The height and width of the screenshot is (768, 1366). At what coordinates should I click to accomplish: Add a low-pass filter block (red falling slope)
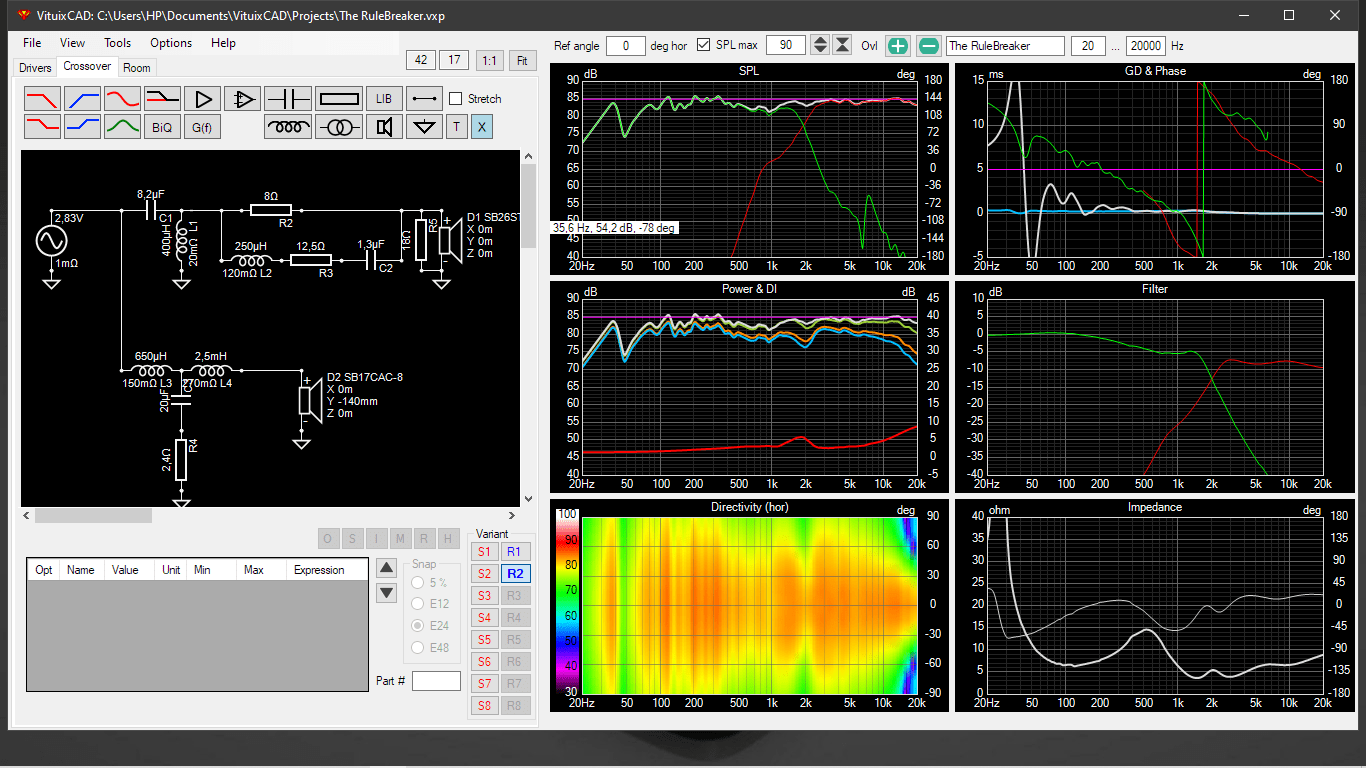click(42, 99)
